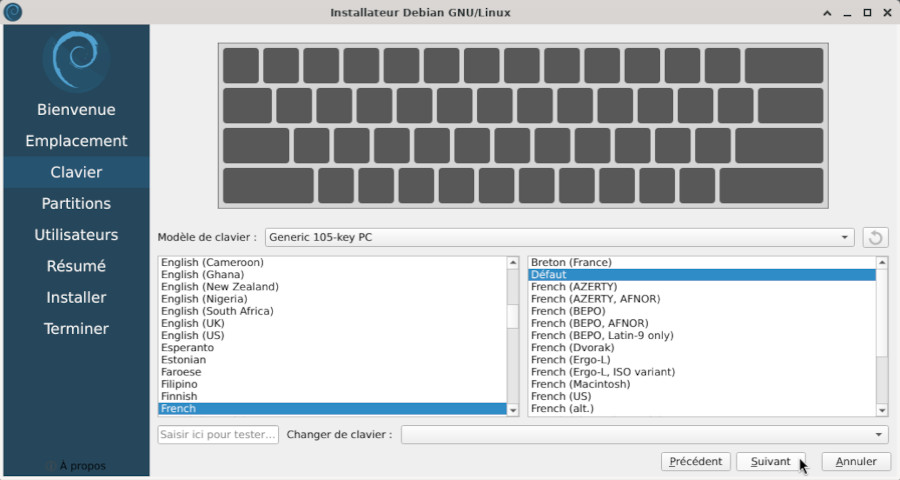Choose French (Ergo-L, ISO variant)
900x480 pixels.
702,372
